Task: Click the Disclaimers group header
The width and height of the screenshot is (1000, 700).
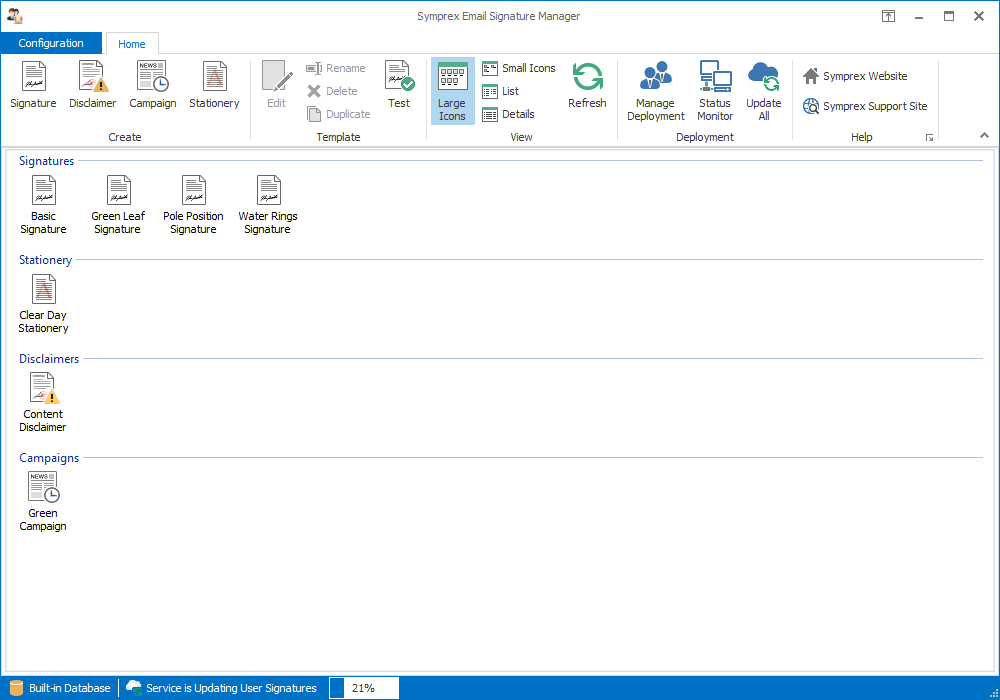Action: [49, 358]
